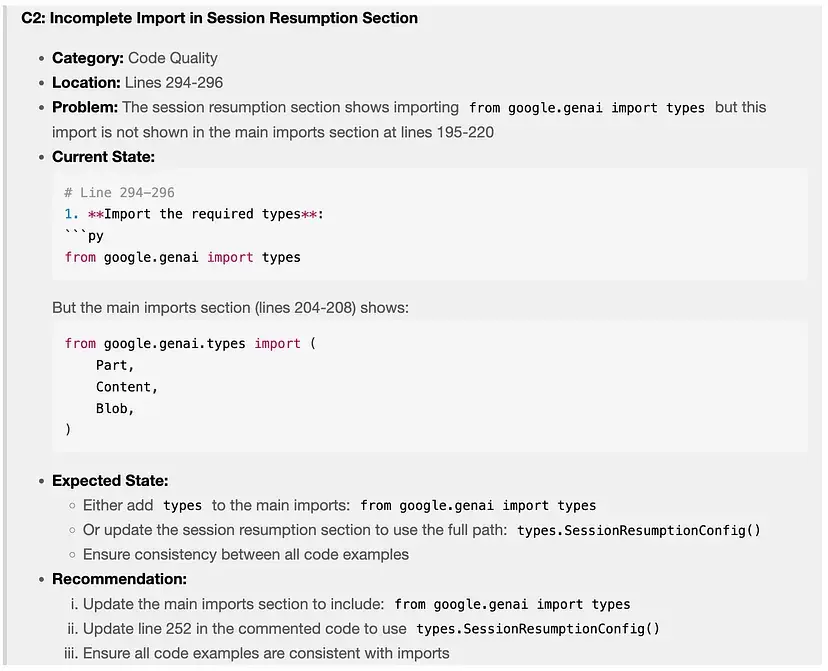This screenshot has width=828, height=671.
Task: Click the 'Blob,' line in code block
Action: pyautogui.click(x=115, y=408)
